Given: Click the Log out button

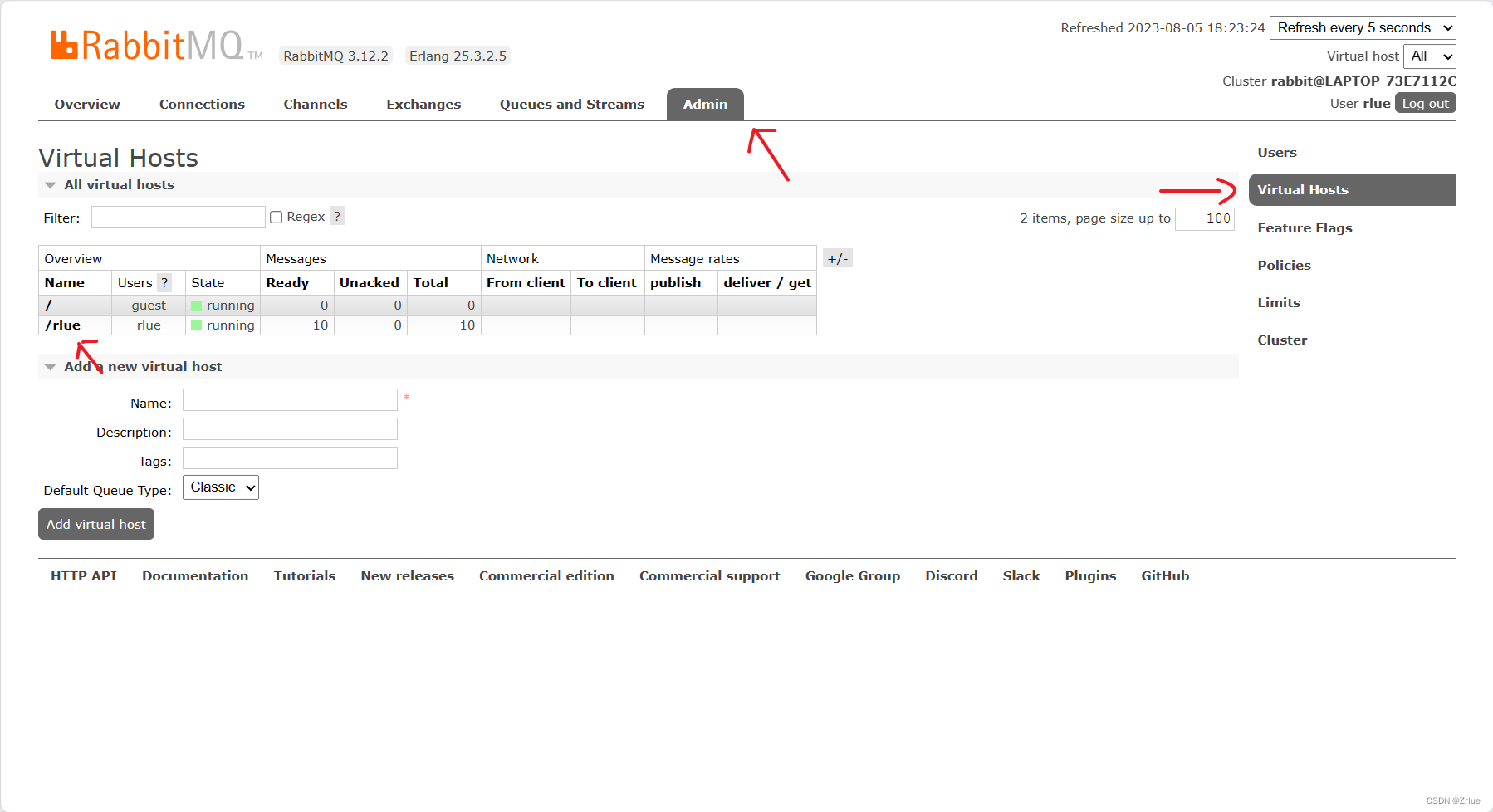Looking at the screenshot, I should [1425, 103].
